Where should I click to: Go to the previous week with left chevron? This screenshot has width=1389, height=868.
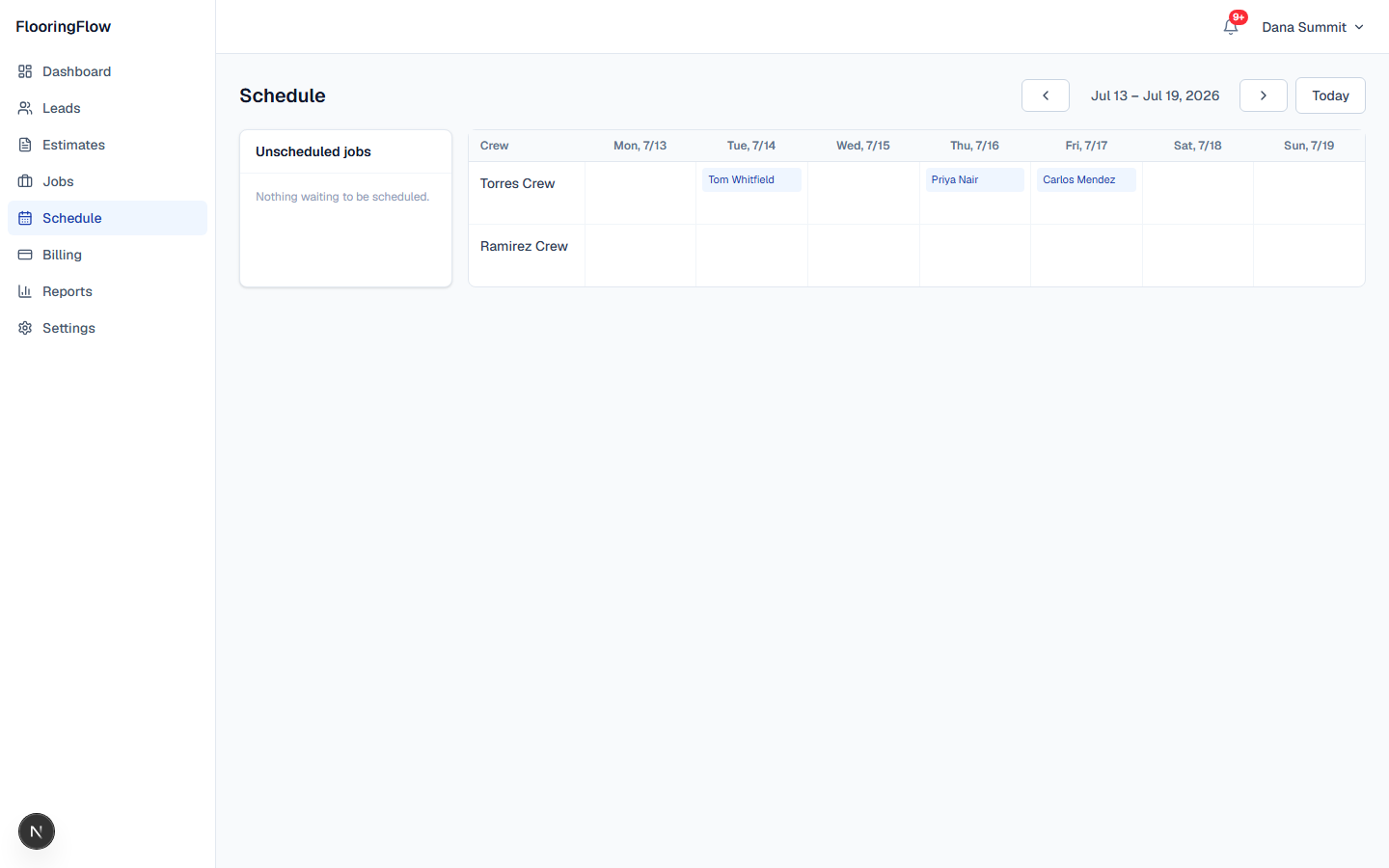pyautogui.click(x=1046, y=95)
